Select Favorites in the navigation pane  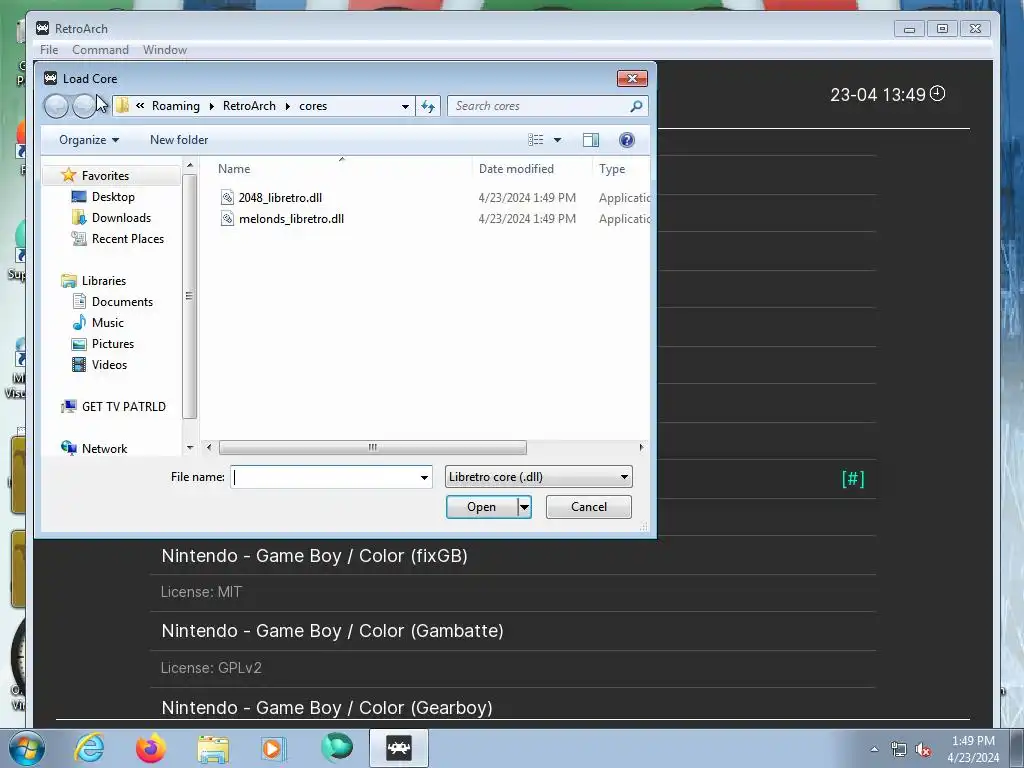105,176
